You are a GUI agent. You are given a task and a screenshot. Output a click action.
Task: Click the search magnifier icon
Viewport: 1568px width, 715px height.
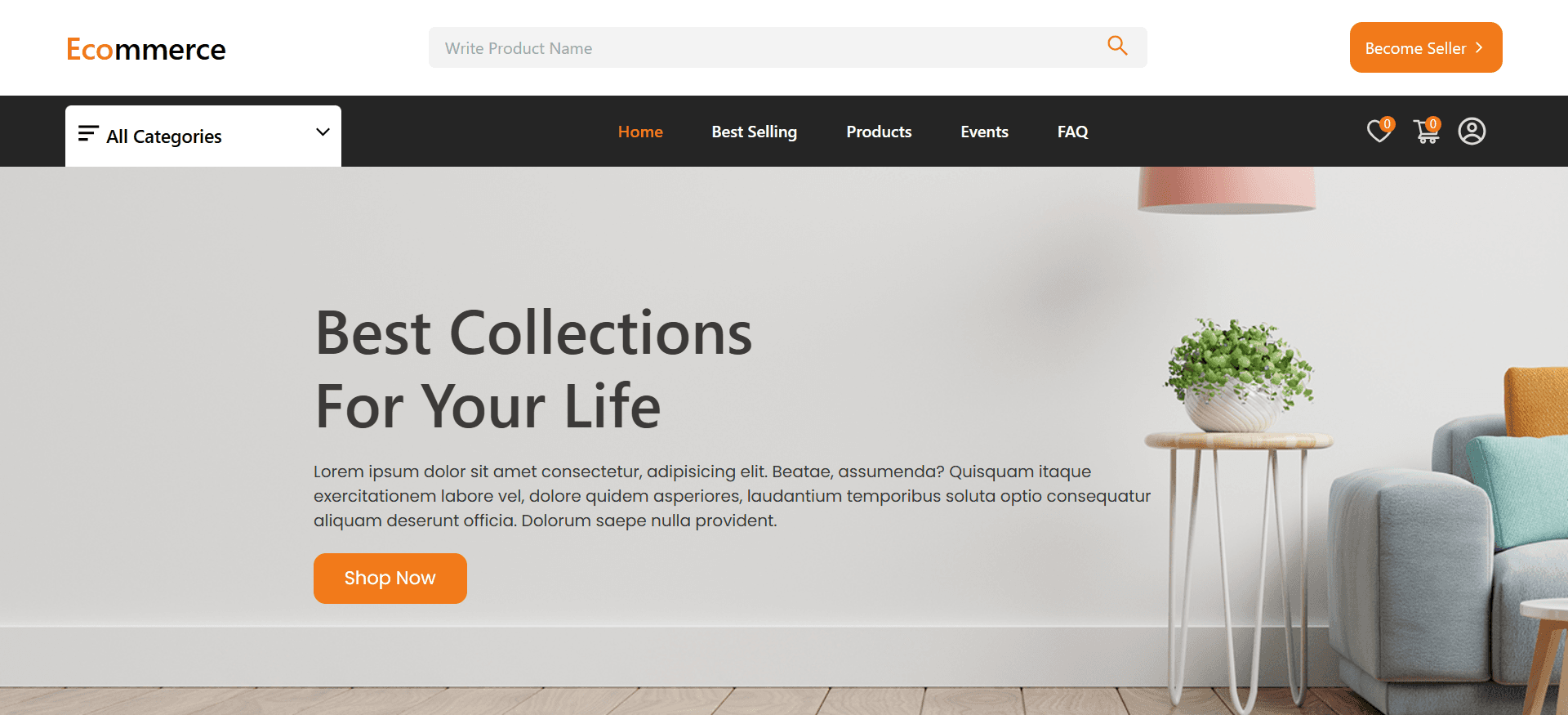[1117, 46]
